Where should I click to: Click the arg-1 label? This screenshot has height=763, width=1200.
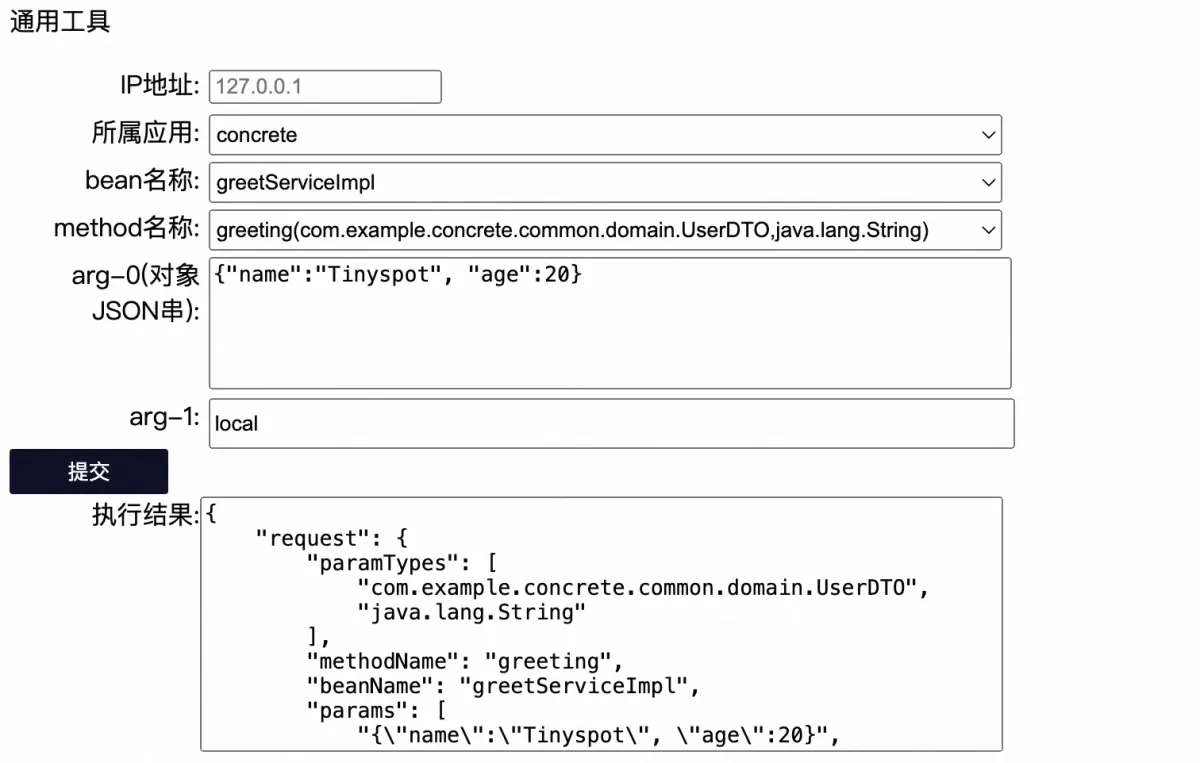[x=165, y=418]
